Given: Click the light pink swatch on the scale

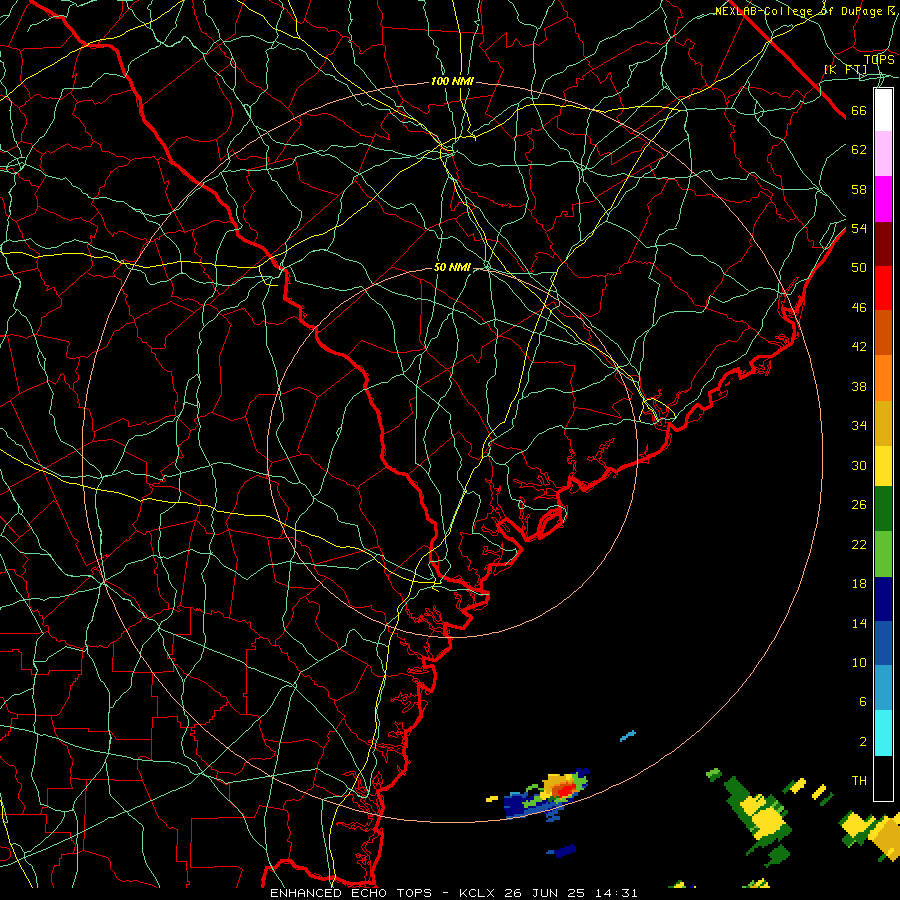Looking at the screenshot, I should coord(883,154).
